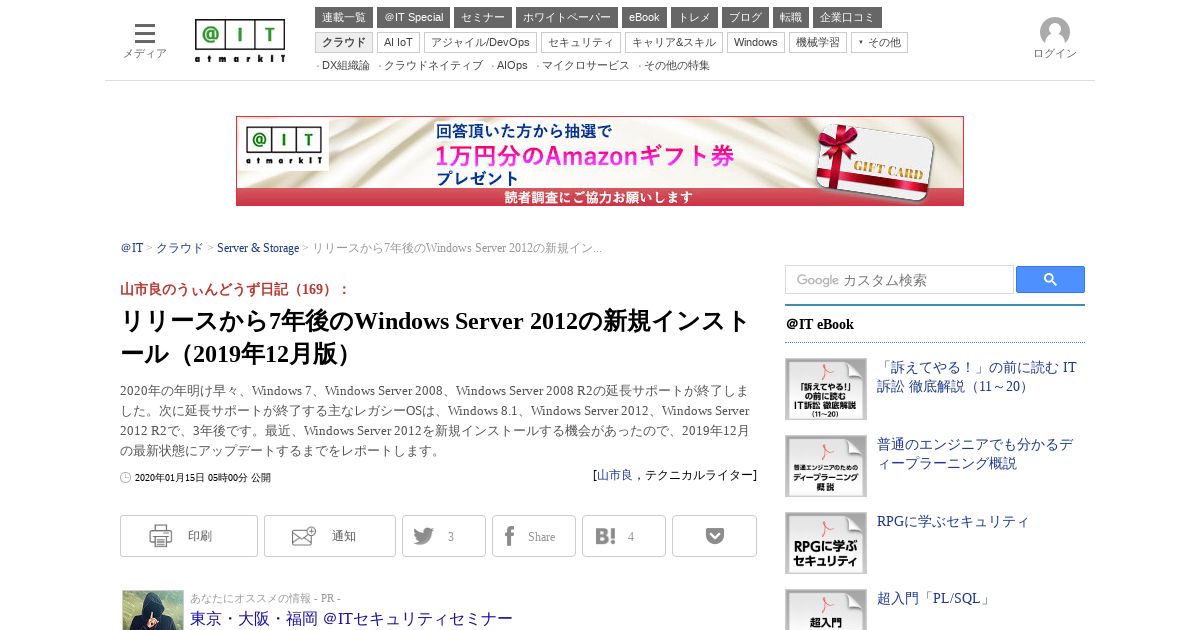Click the 通知 mail notification button
This screenshot has height=630, width=1200.
[330, 536]
